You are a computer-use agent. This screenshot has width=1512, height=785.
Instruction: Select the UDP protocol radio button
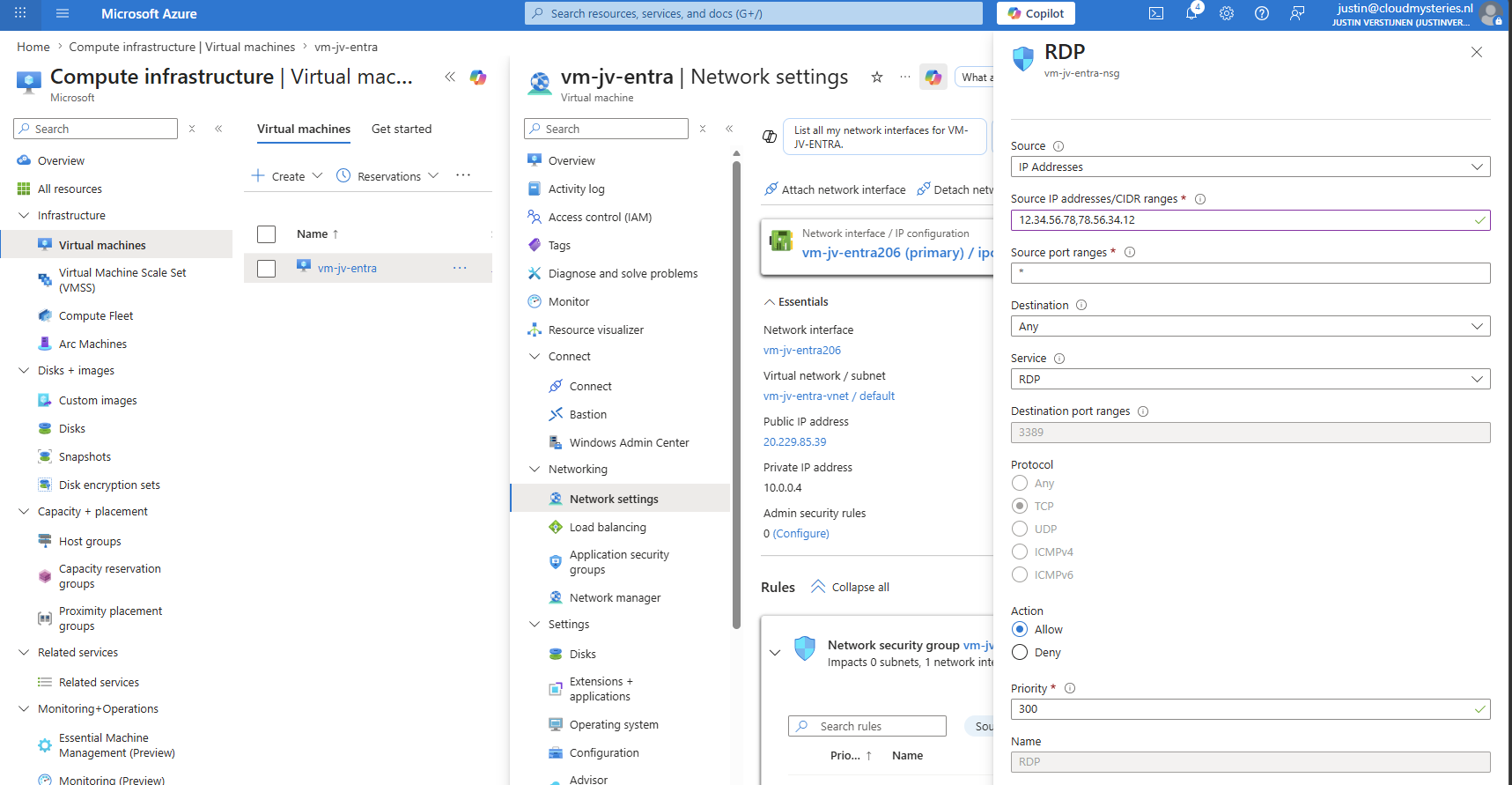point(1020,529)
